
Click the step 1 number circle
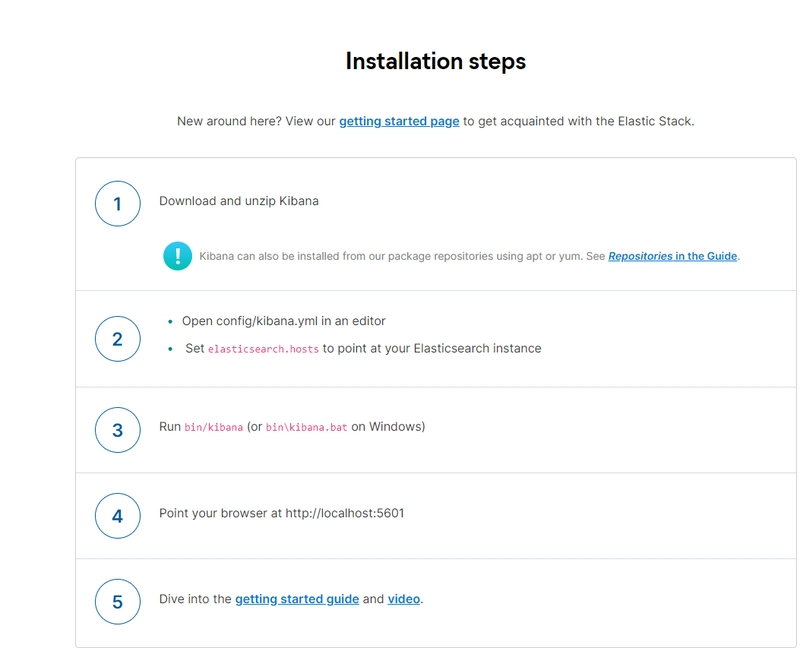[x=117, y=204]
